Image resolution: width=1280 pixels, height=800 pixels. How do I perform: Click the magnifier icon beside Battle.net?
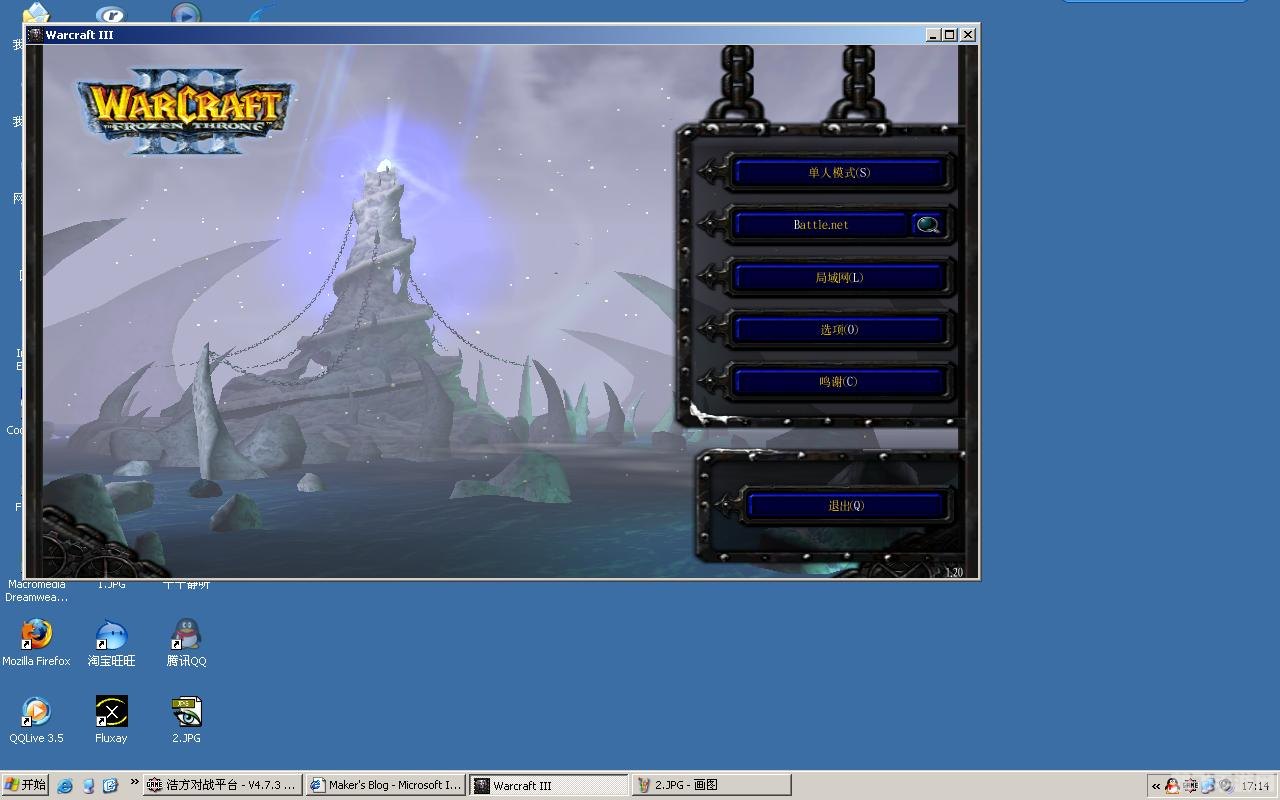coord(928,225)
